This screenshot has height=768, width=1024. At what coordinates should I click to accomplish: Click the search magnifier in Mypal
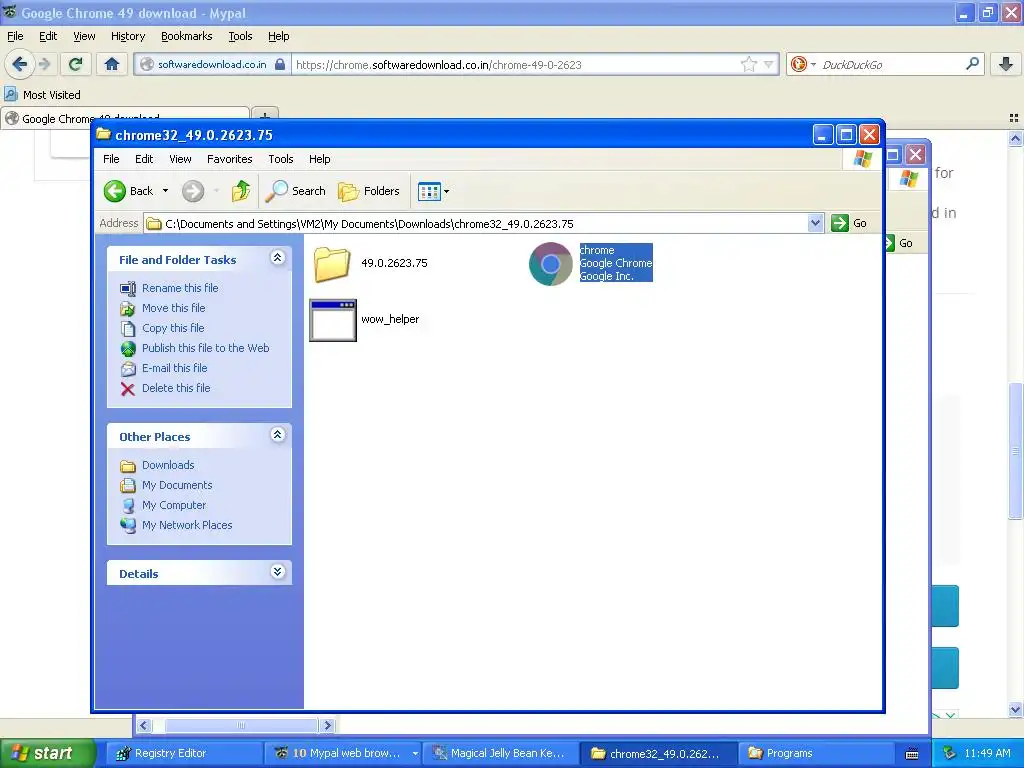(972, 64)
